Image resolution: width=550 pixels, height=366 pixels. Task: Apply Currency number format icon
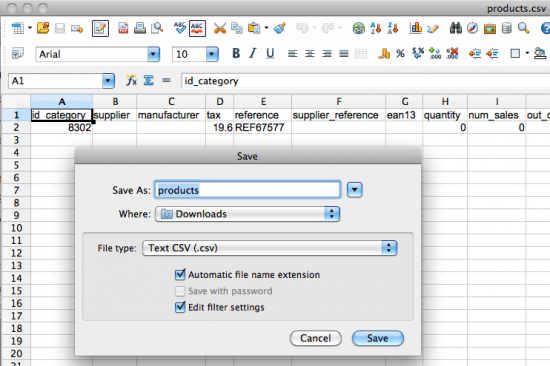point(384,54)
